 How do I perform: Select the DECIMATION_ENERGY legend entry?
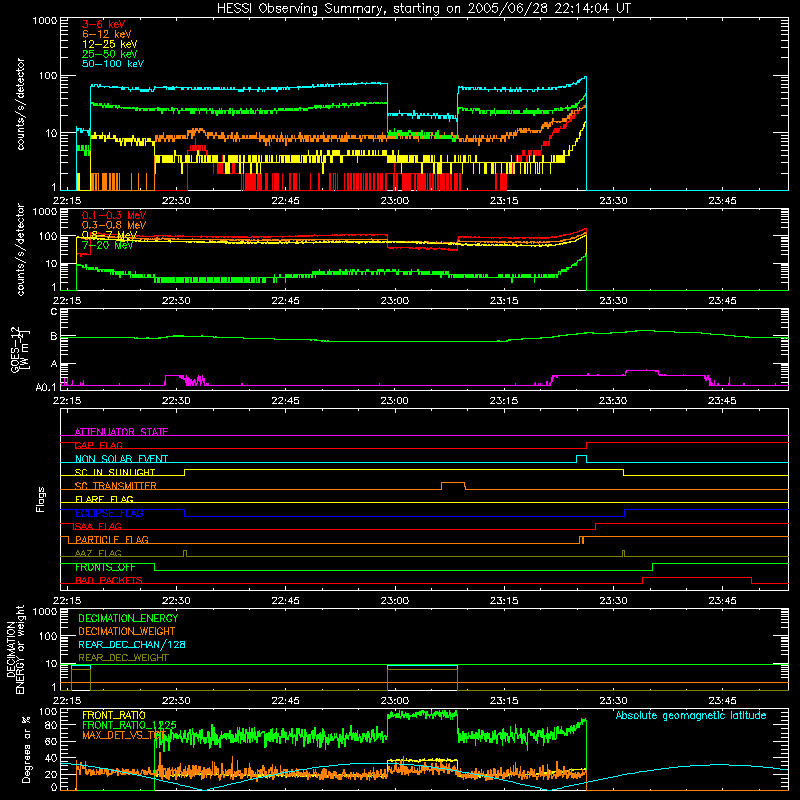point(128,618)
